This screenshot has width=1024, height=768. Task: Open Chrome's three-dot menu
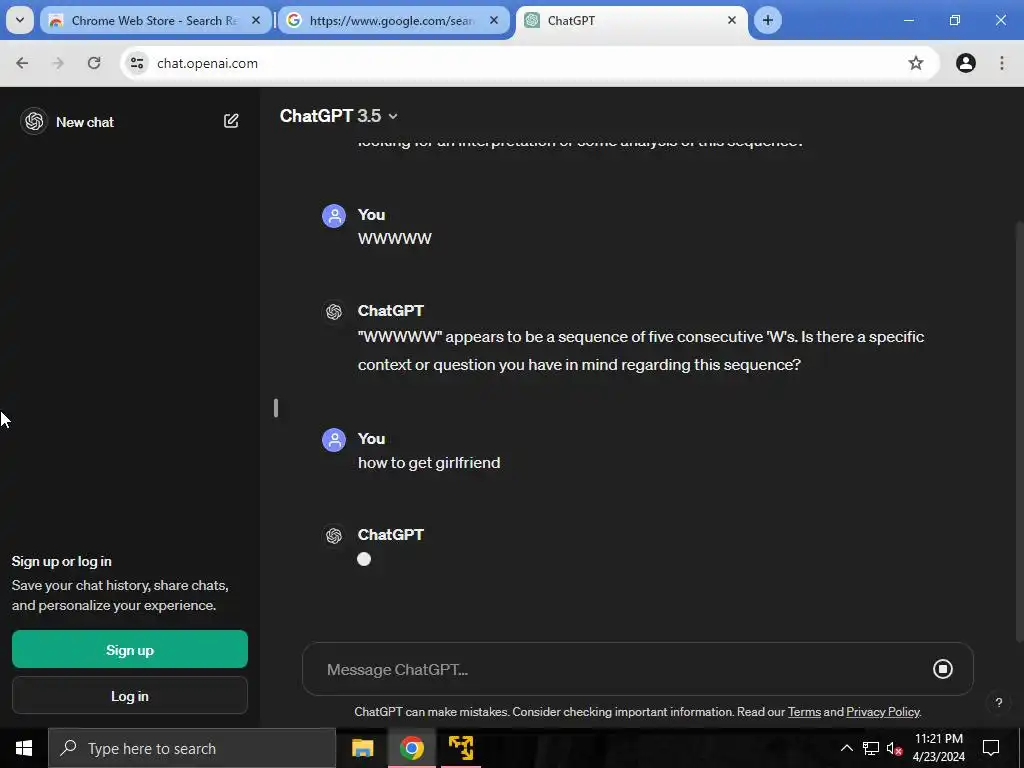coord(1002,63)
